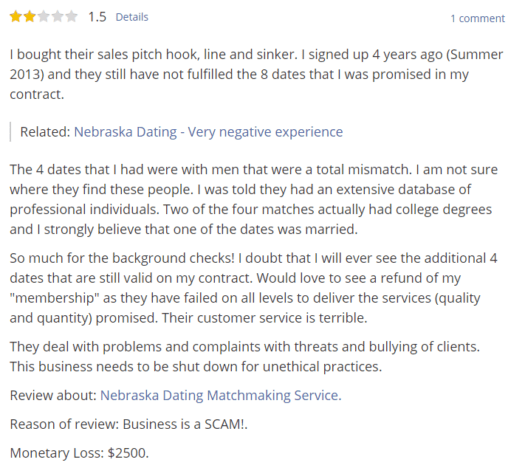Open Nebraska Dating - Very negative experience link
525x468 pixels.
pos(208,132)
